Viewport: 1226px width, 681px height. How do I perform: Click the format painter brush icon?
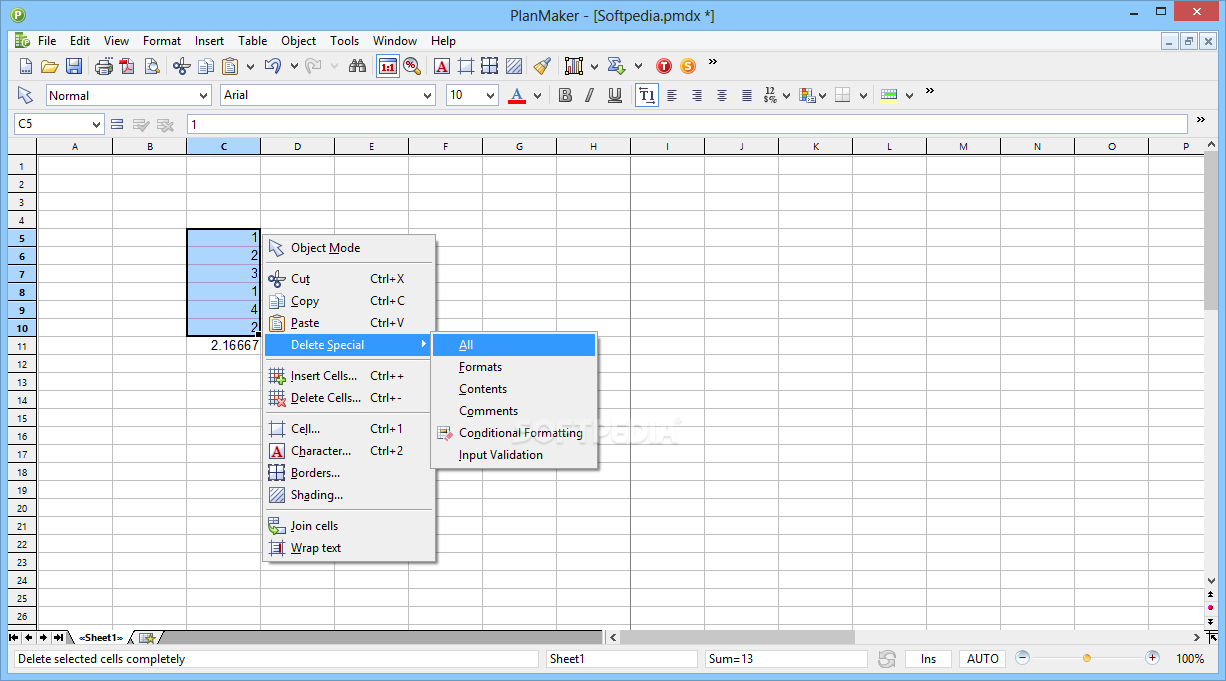point(542,66)
